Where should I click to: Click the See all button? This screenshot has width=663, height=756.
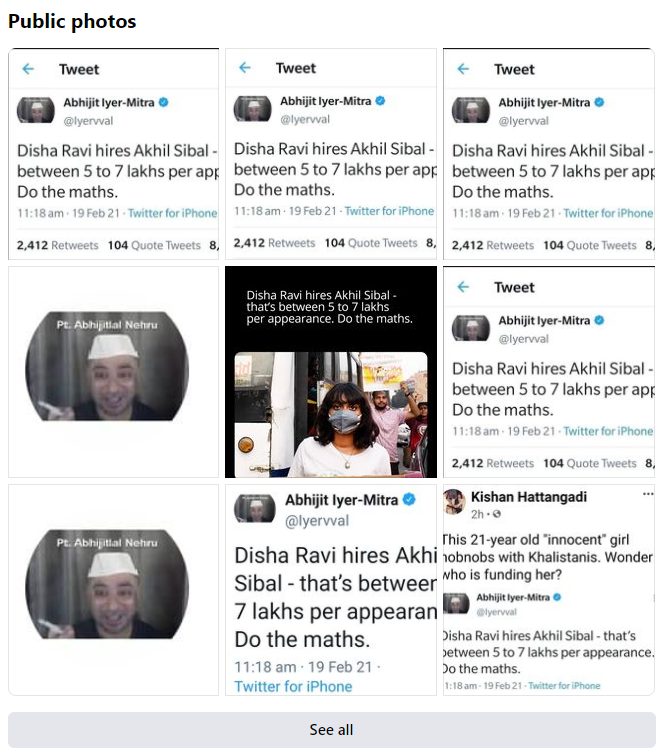[332, 729]
